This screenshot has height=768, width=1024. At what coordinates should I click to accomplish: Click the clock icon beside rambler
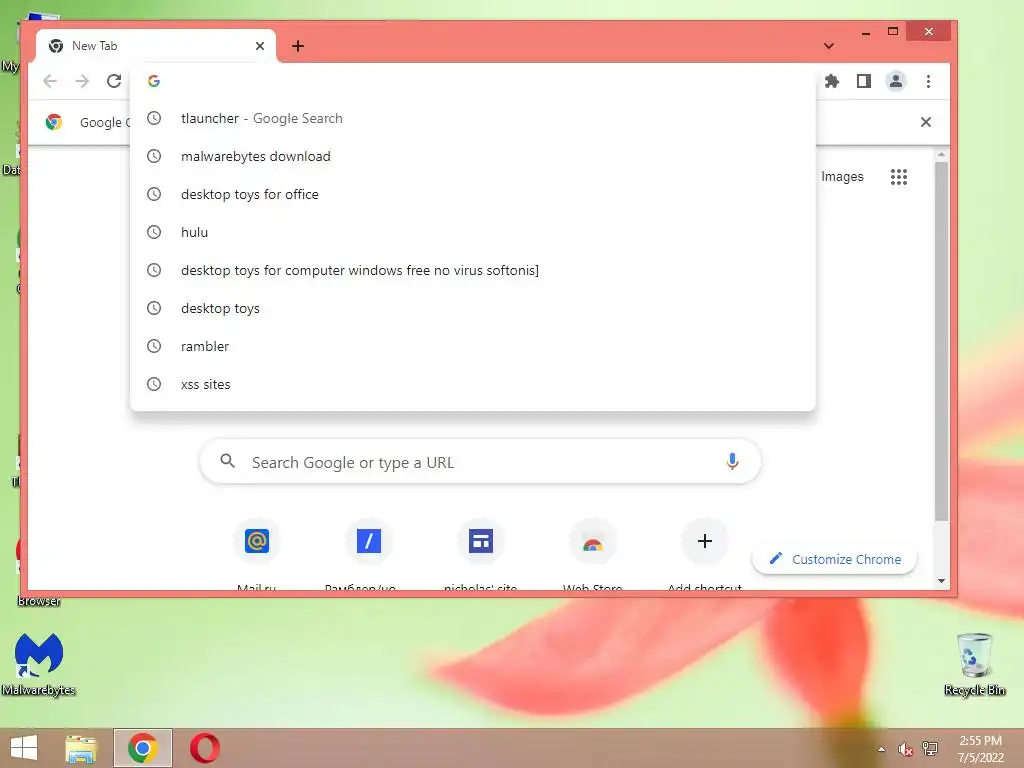point(154,346)
